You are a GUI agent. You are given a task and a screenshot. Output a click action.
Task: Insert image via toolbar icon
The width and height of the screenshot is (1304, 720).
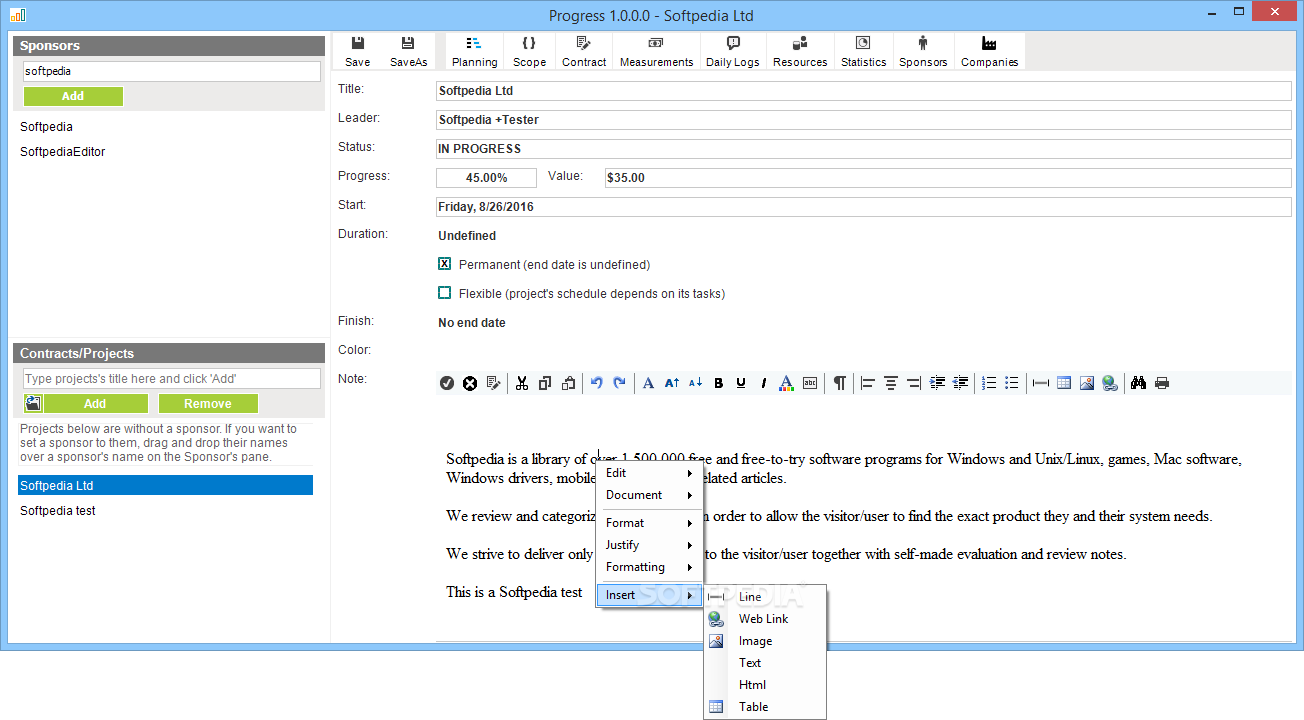1087,383
